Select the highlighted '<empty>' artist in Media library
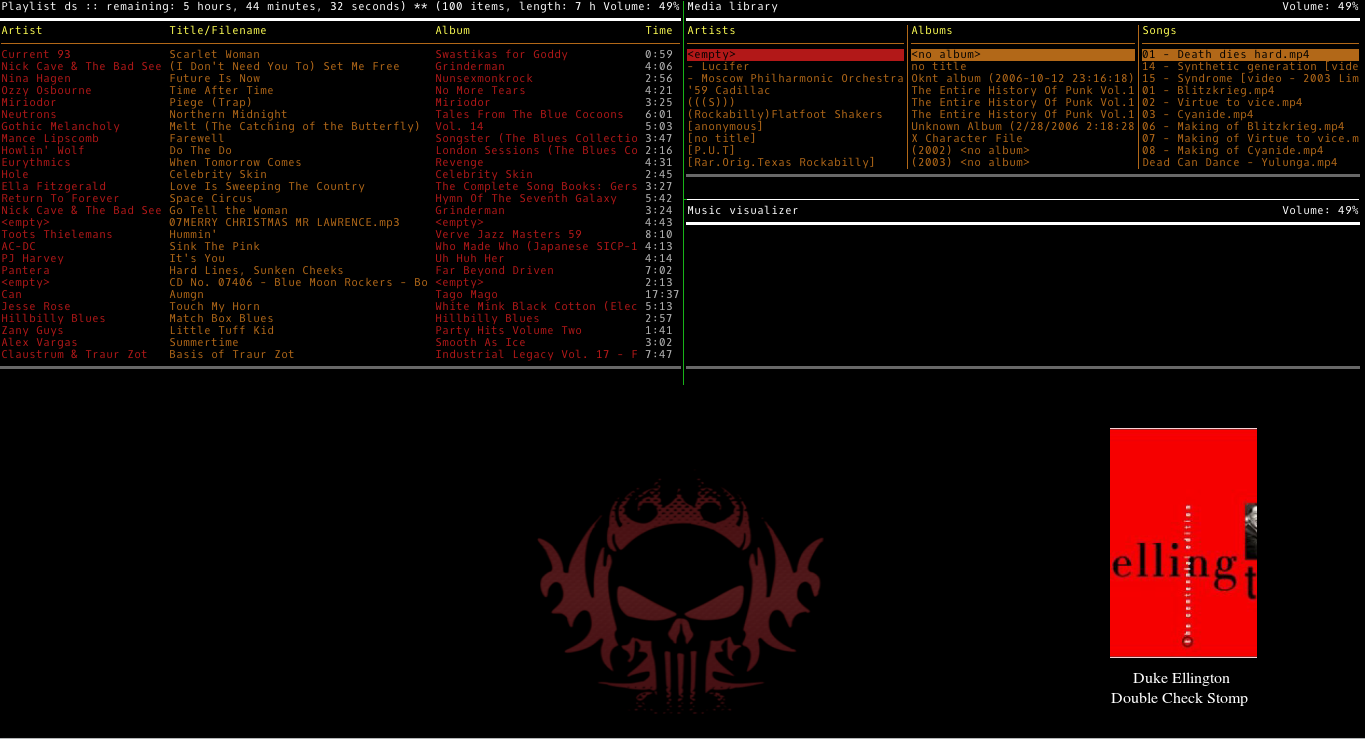 [795, 55]
